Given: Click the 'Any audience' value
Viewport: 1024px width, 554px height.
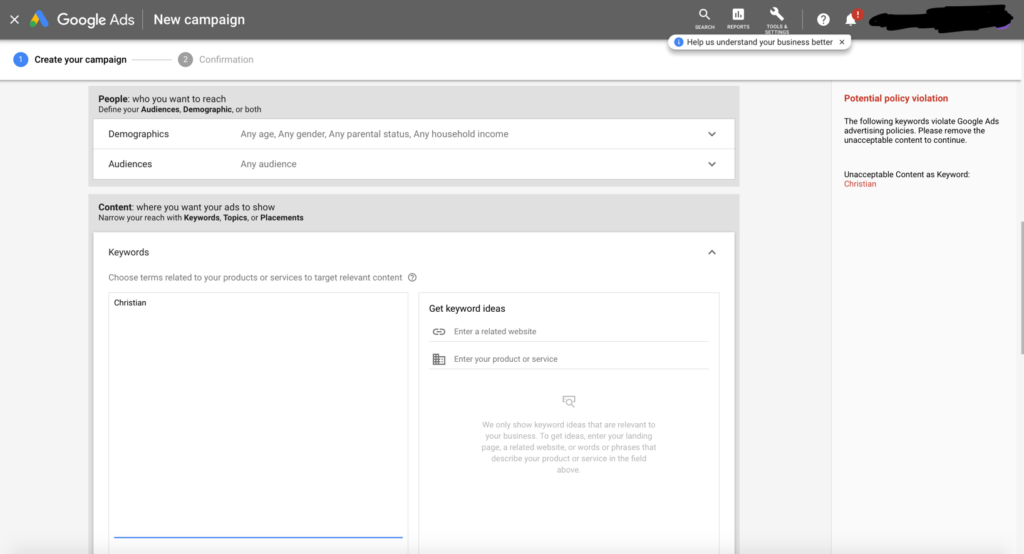Looking at the screenshot, I should click(268, 164).
